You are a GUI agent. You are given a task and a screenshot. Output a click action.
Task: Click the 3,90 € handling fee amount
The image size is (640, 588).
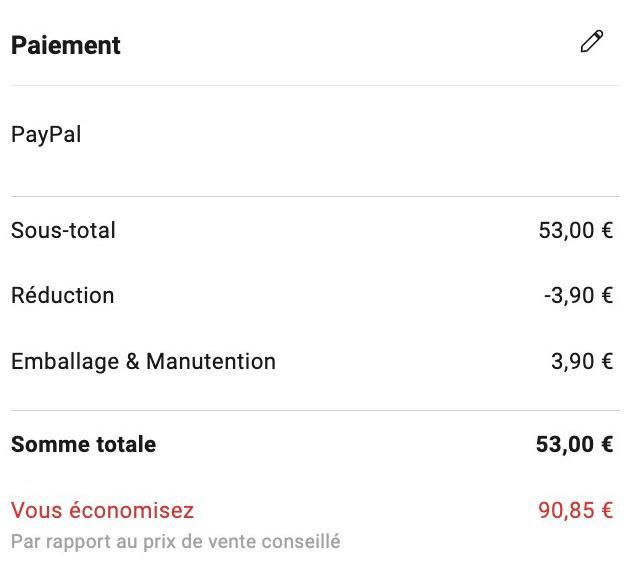pos(582,362)
